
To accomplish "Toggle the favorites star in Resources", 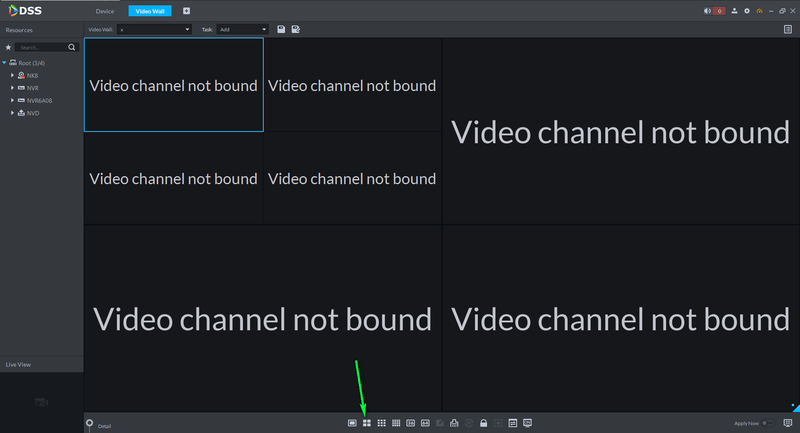I will [x=8, y=47].
